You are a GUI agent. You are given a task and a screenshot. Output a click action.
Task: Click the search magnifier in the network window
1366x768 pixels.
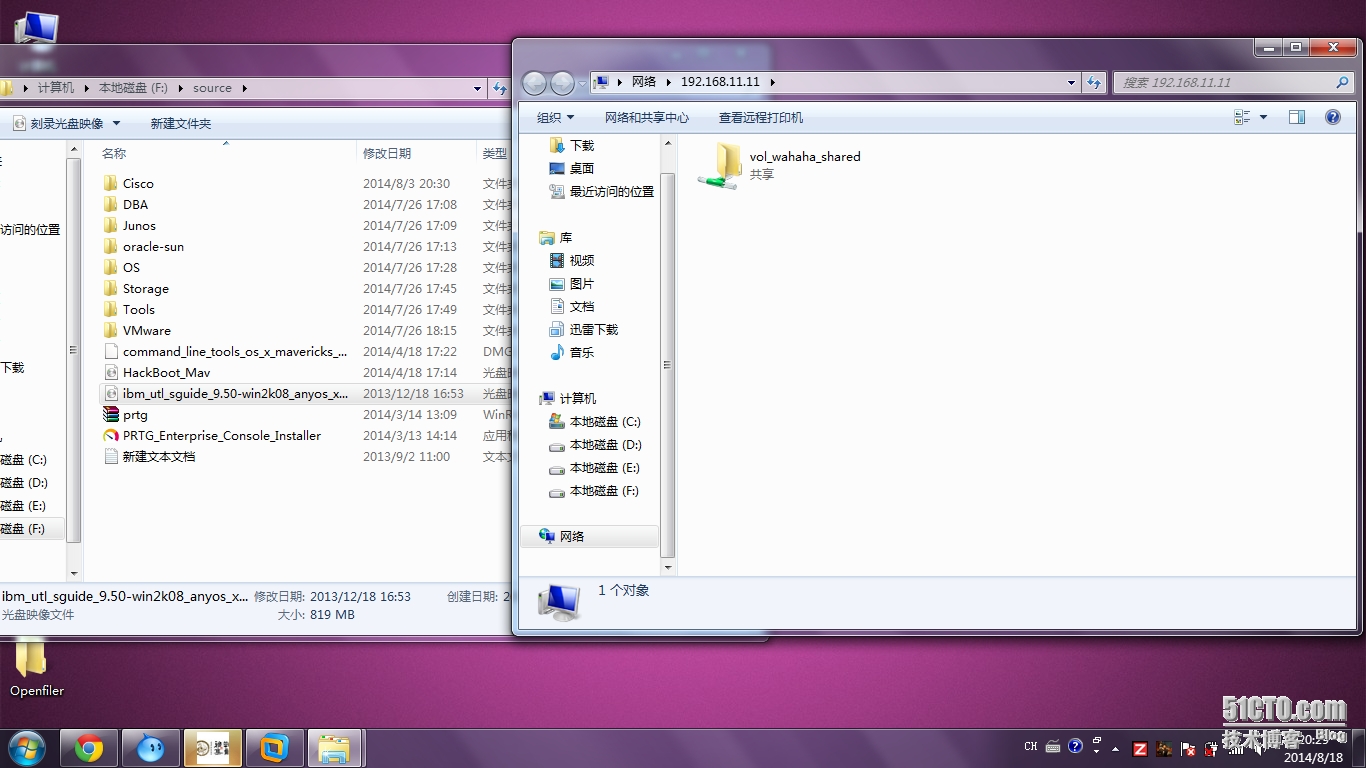click(x=1343, y=82)
